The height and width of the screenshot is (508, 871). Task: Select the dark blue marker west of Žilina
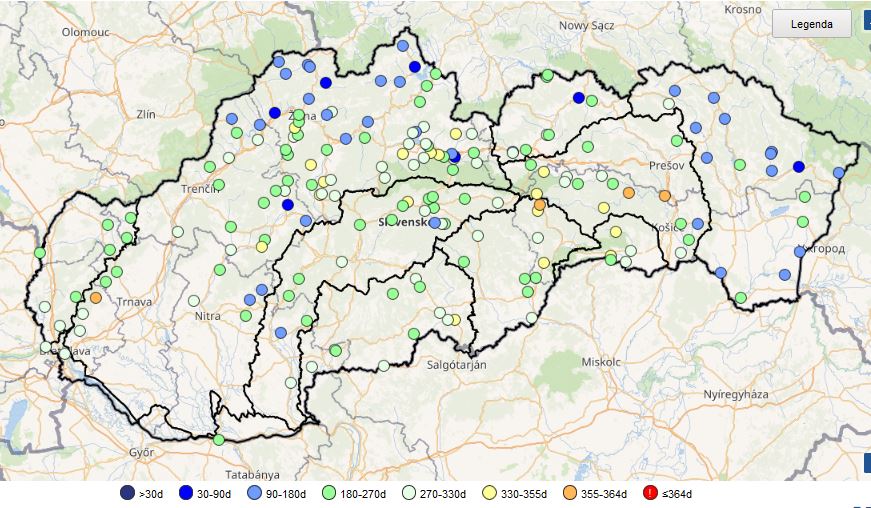[x=274, y=113]
